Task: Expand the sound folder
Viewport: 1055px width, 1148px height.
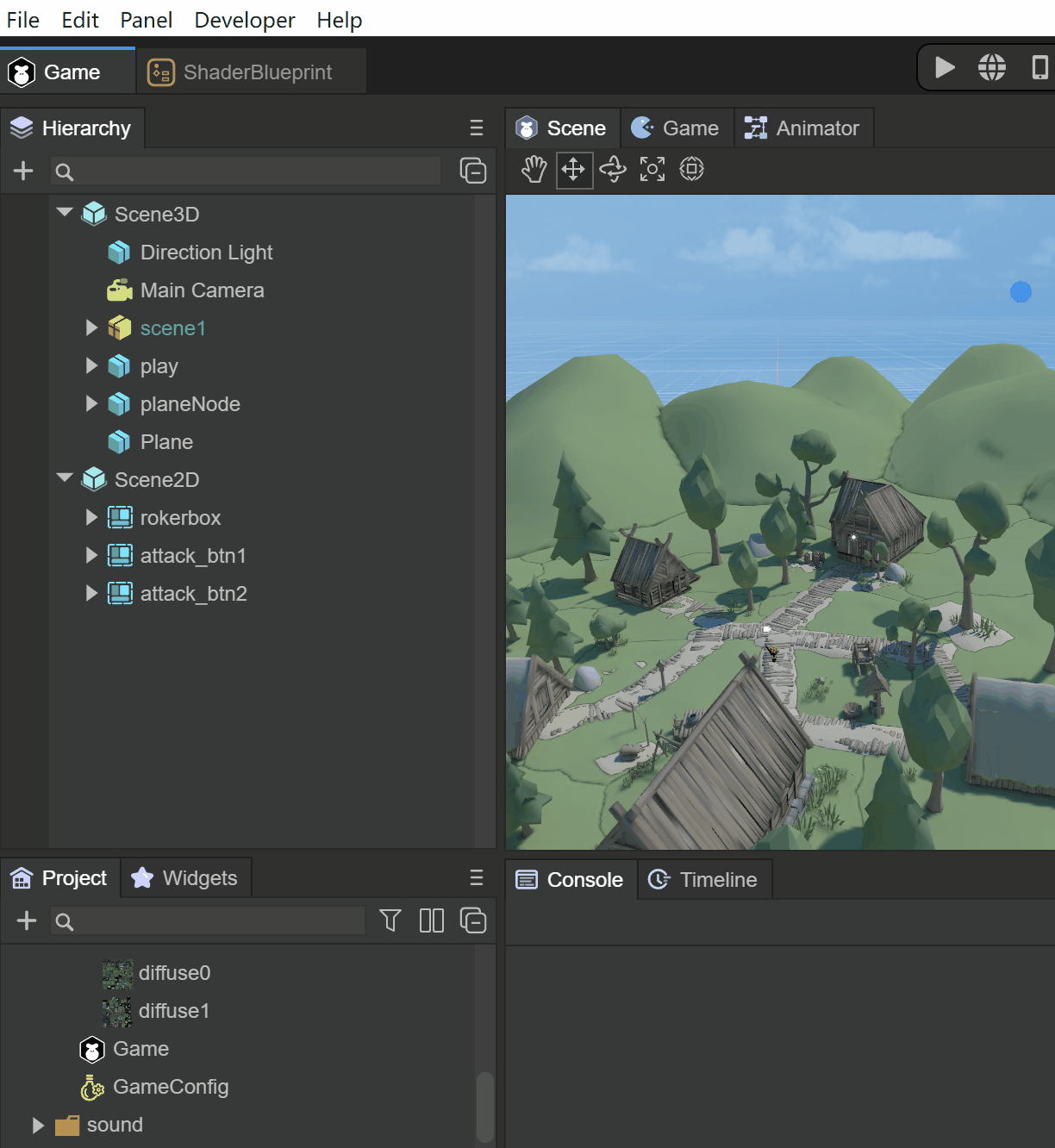Action: (x=38, y=1125)
